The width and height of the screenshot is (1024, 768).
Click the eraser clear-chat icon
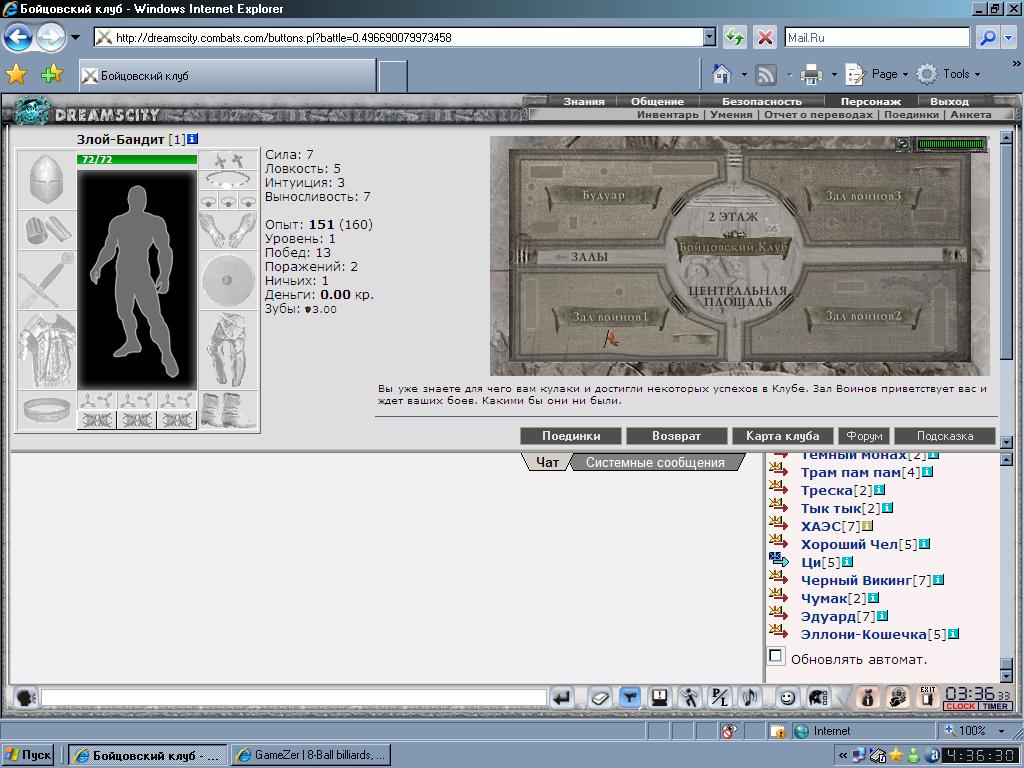[599, 698]
